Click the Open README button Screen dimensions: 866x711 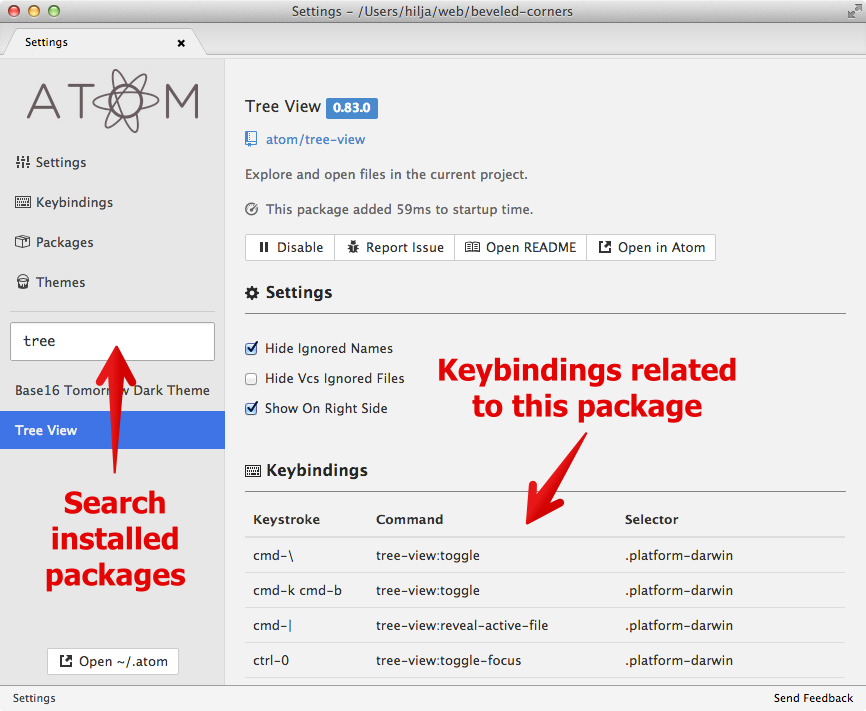point(520,247)
